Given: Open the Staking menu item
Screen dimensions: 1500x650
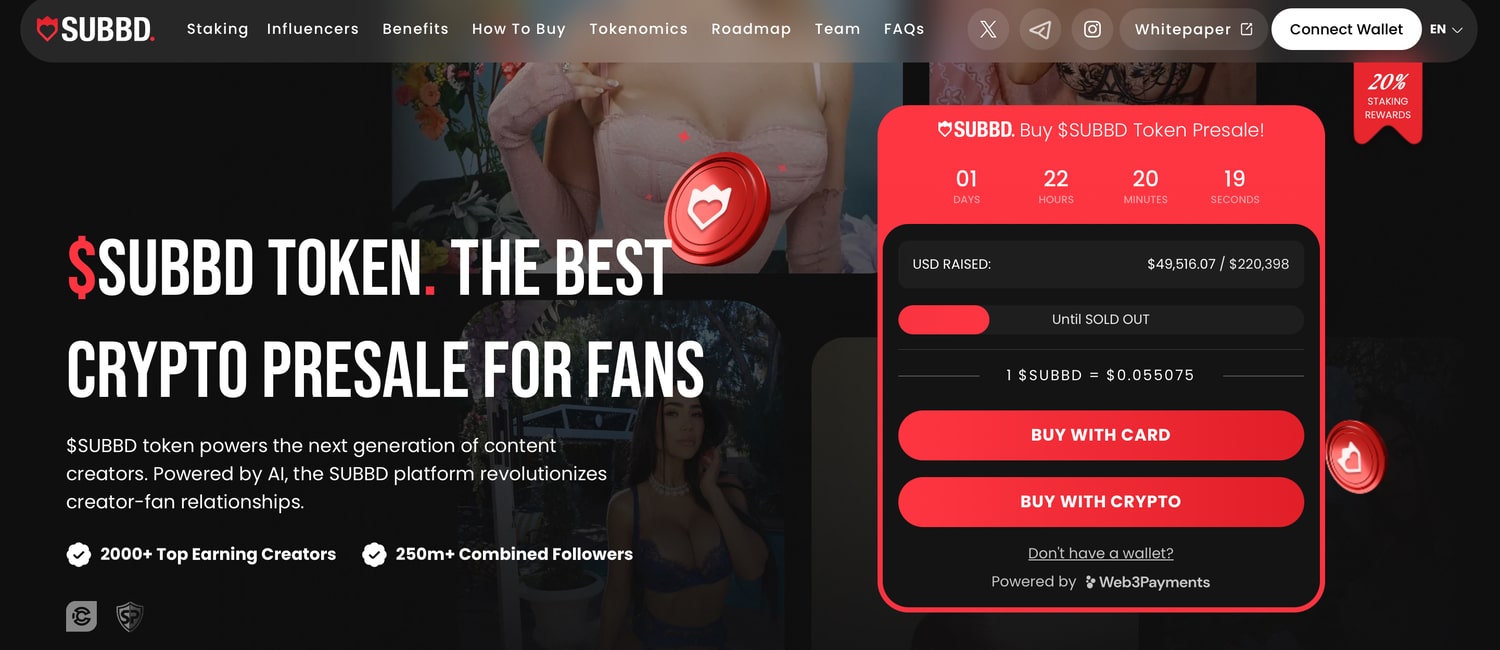Looking at the screenshot, I should point(217,29).
